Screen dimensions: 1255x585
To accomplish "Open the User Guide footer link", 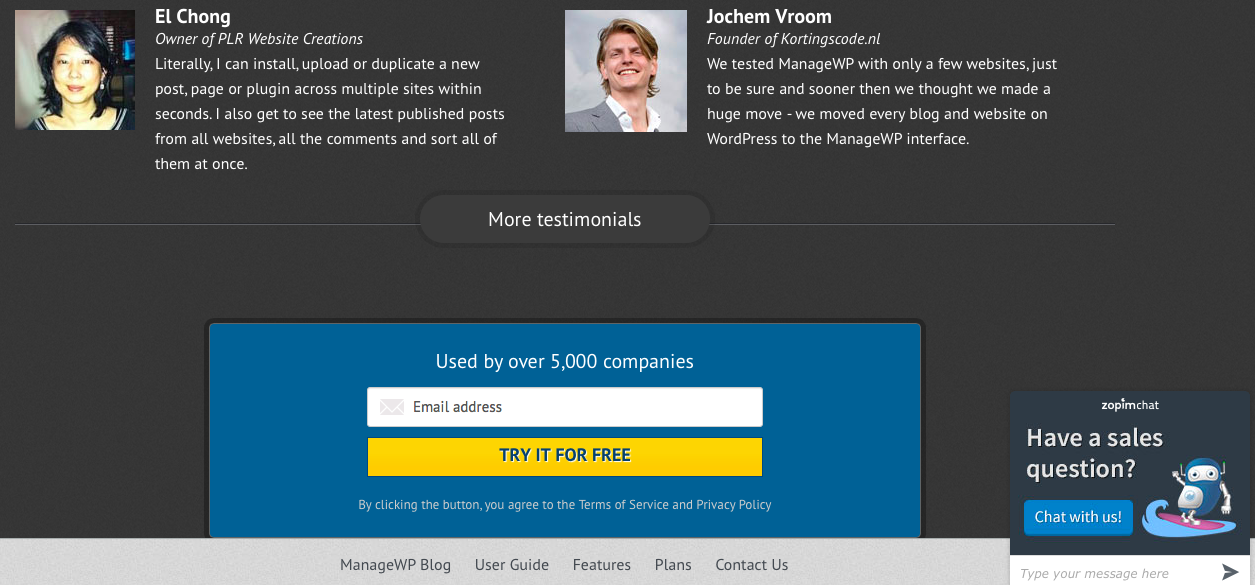I will (x=512, y=565).
